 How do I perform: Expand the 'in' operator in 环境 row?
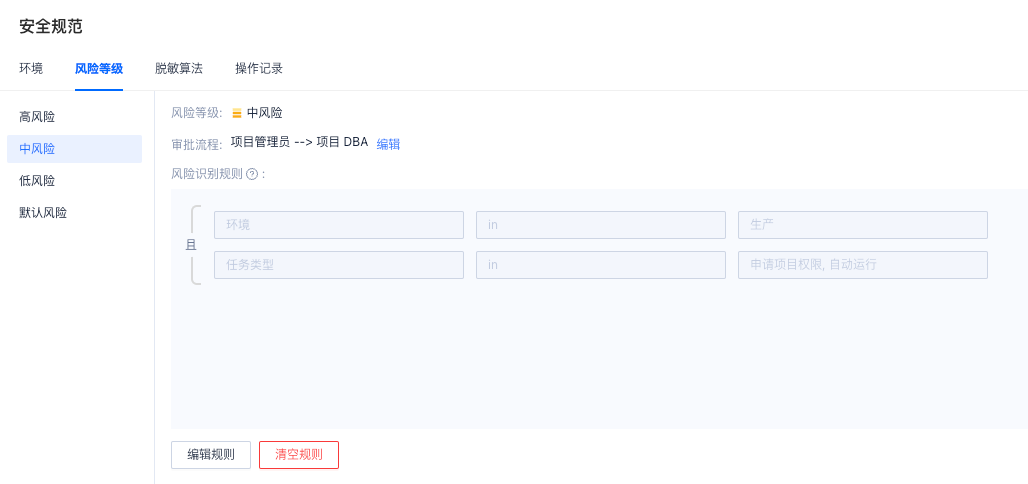[600, 225]
